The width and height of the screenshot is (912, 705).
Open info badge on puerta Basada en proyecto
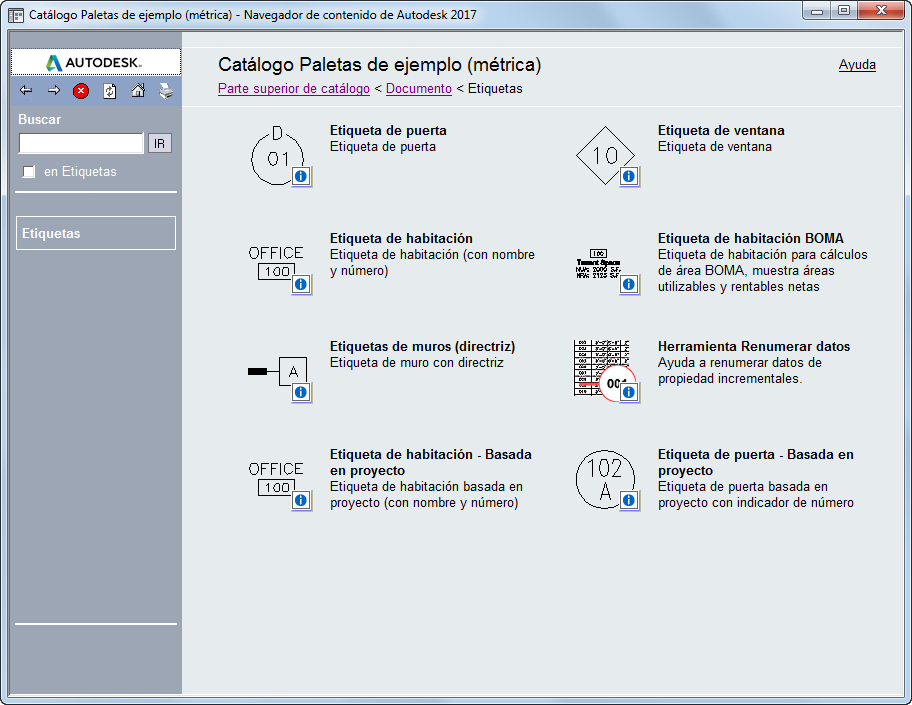(629, 500)
